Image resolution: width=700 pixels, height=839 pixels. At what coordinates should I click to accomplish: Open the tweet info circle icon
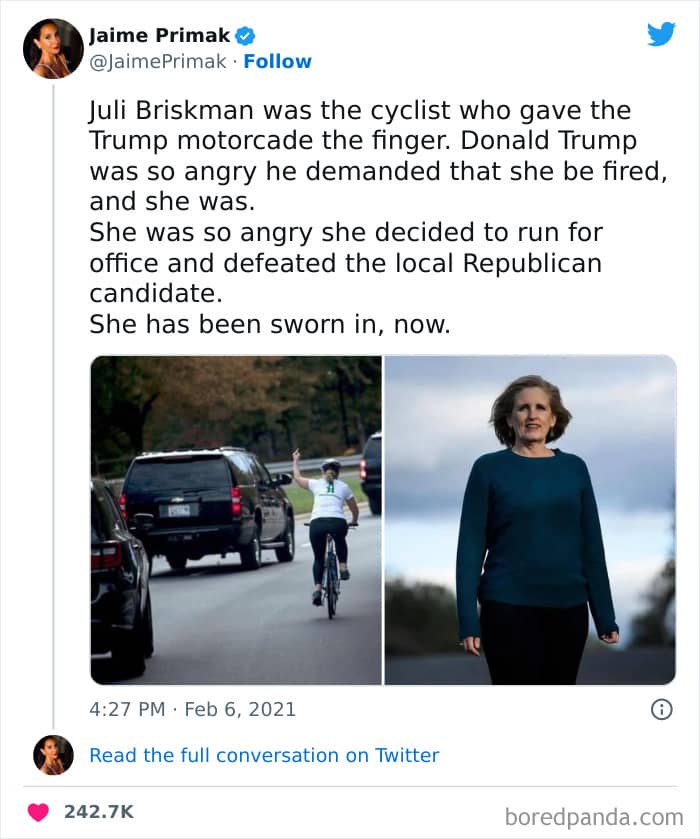point(661,709)
